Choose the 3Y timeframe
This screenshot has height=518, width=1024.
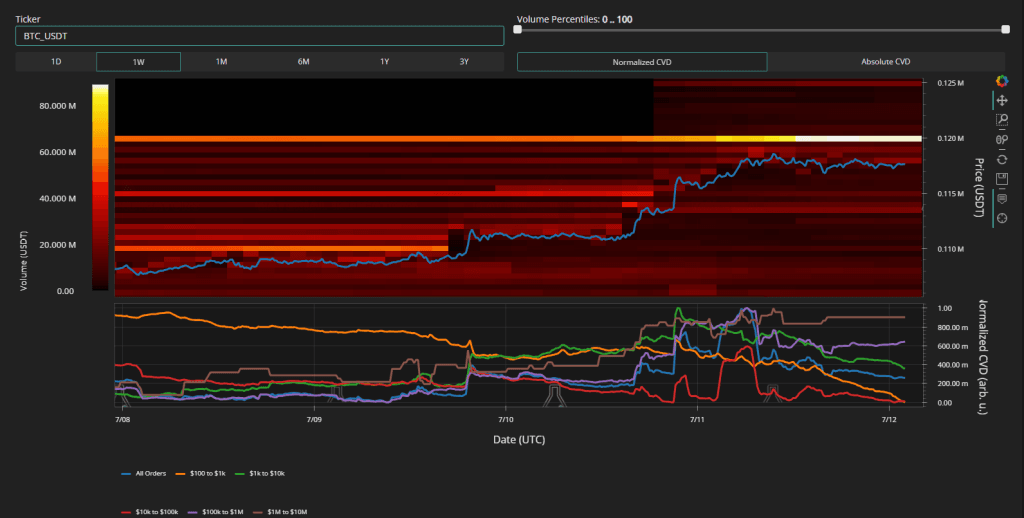(x=464, y=61)
